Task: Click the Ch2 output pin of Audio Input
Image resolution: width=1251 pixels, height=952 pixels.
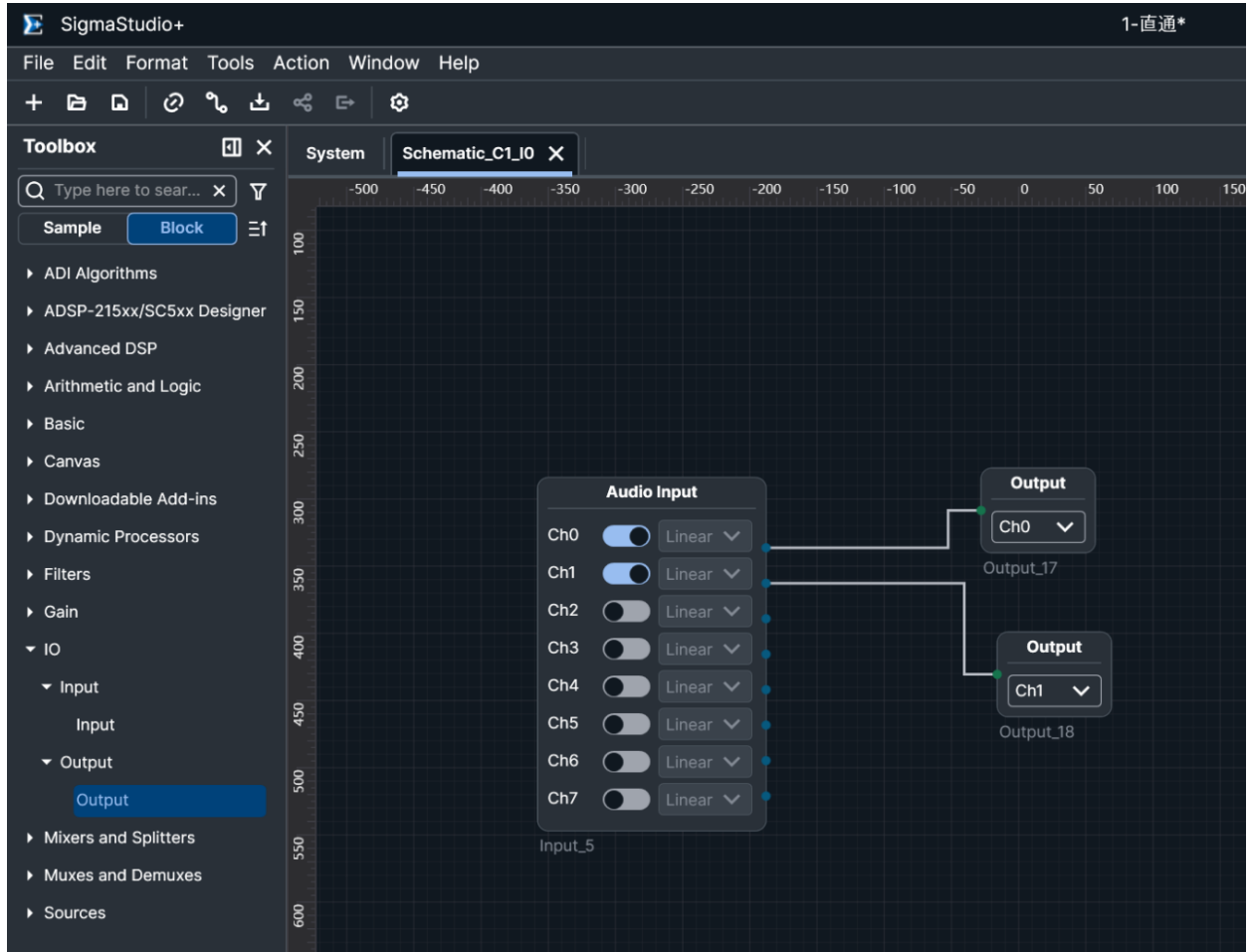Action: 766,619
